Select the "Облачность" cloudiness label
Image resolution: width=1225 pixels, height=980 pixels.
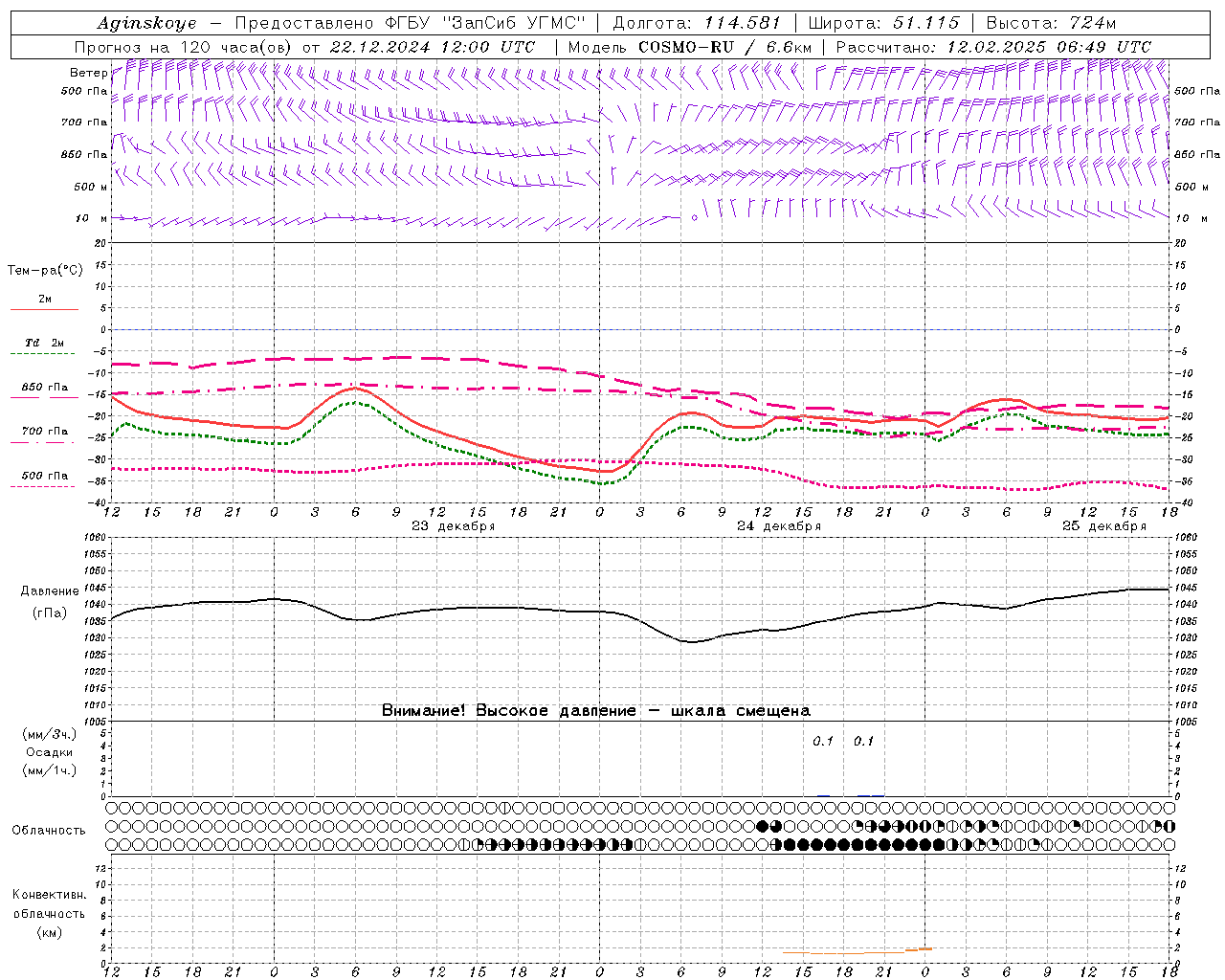(x=49, y=831)
